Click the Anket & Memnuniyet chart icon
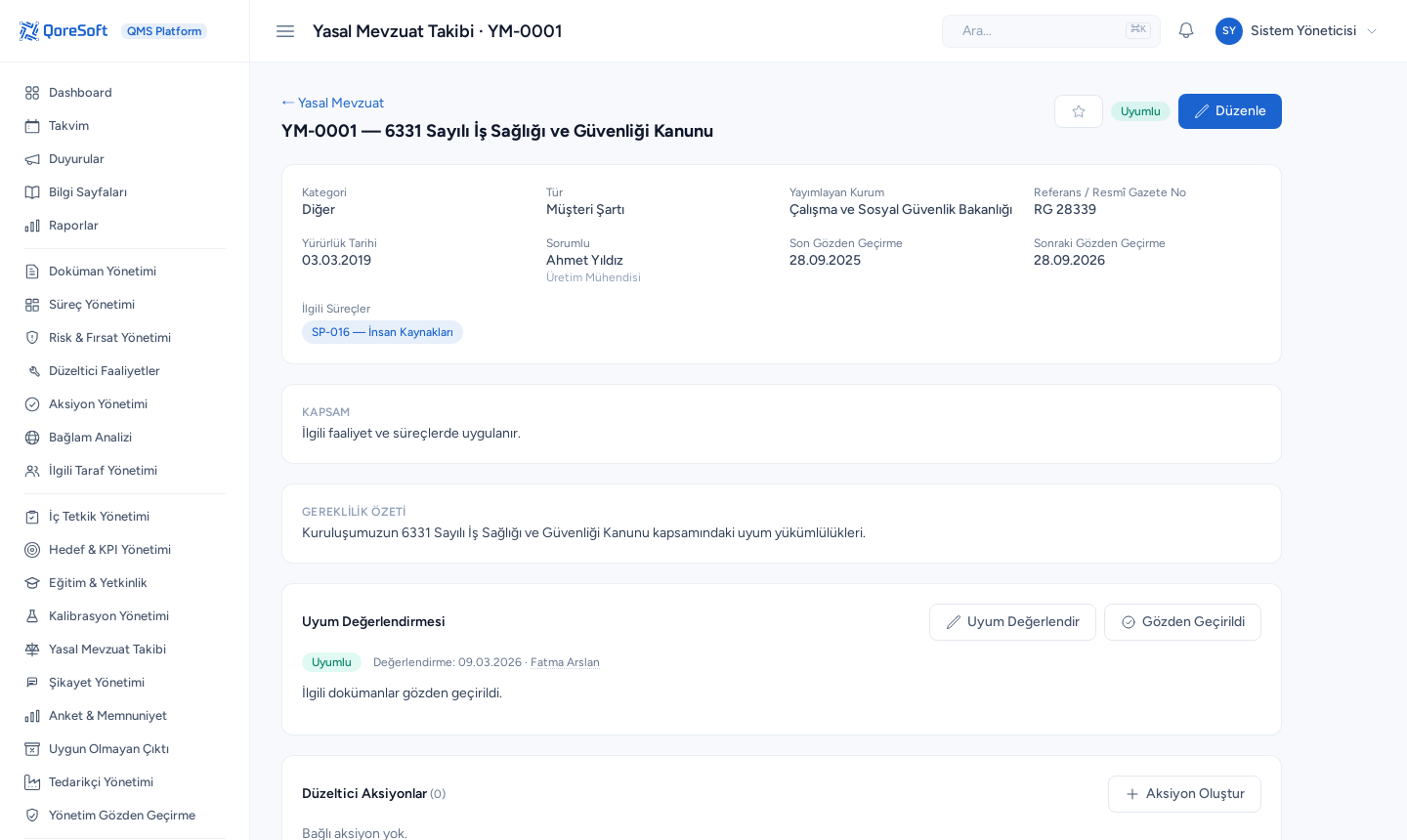The height and width of the screenshot is (840, 1407). coord(32,716)
